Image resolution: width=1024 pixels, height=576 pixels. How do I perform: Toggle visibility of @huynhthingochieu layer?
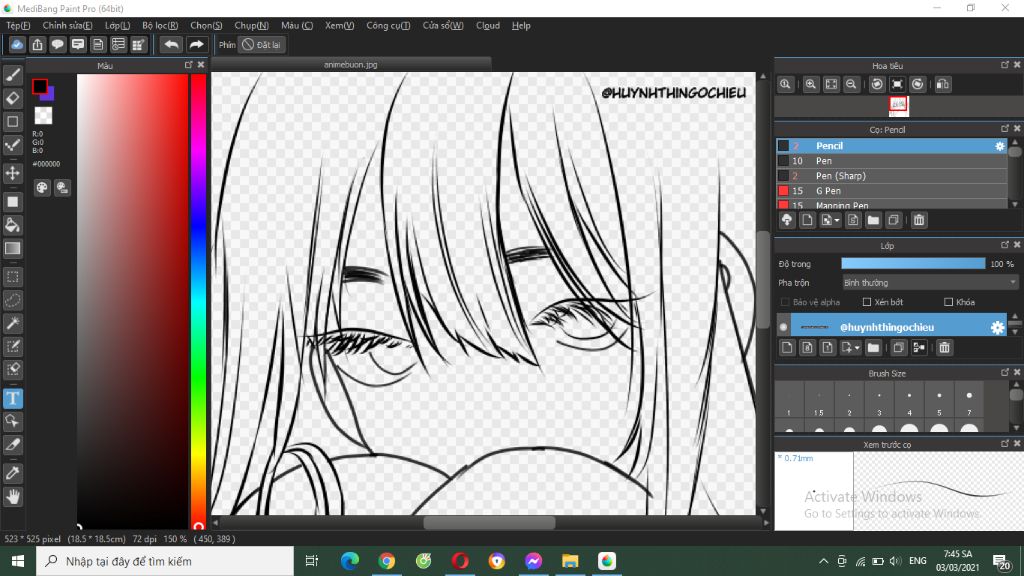784,327
